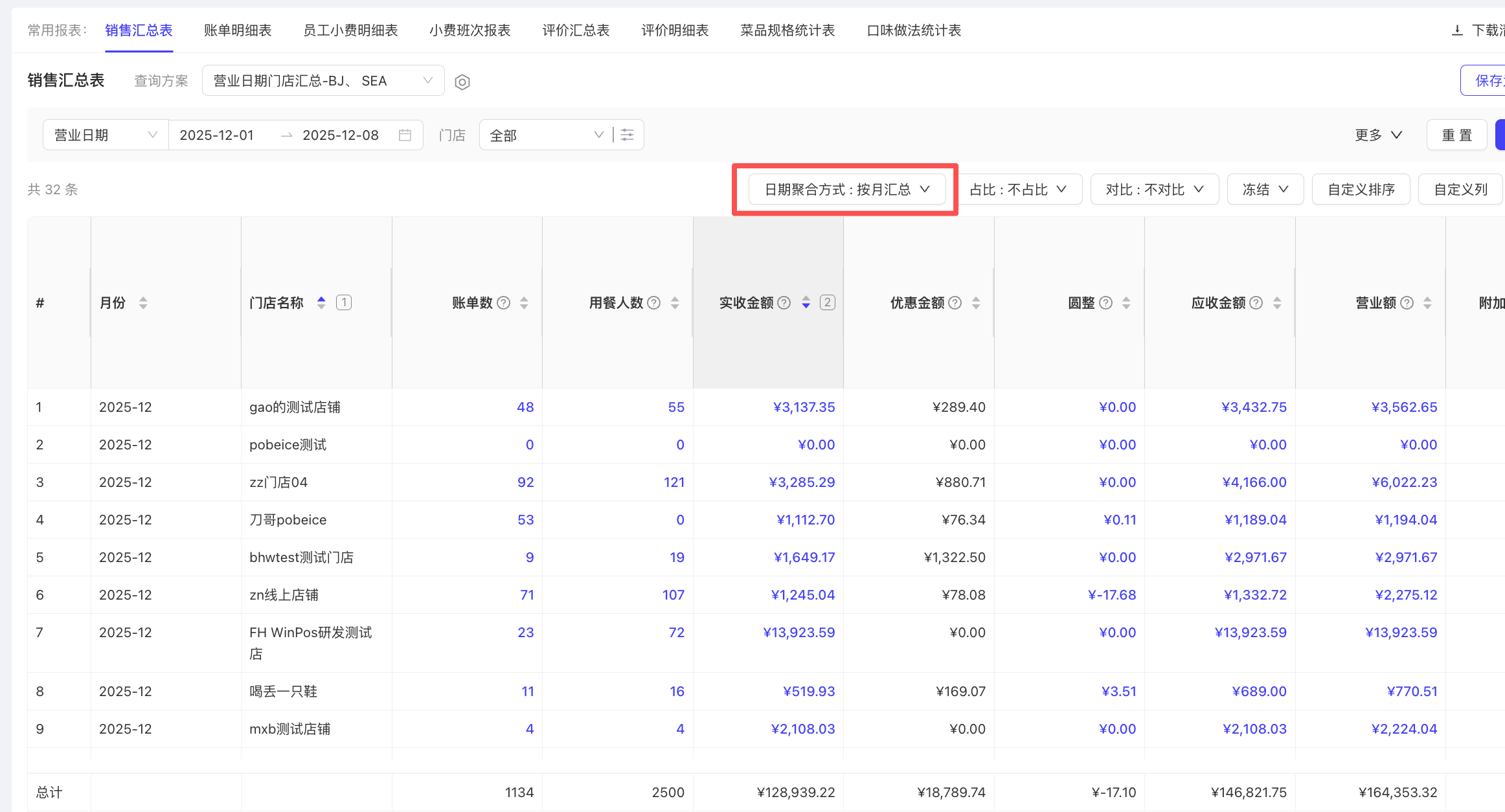1505x812 pixels.
Task: Click help icon next to 账单数
Action: [504, 303]
